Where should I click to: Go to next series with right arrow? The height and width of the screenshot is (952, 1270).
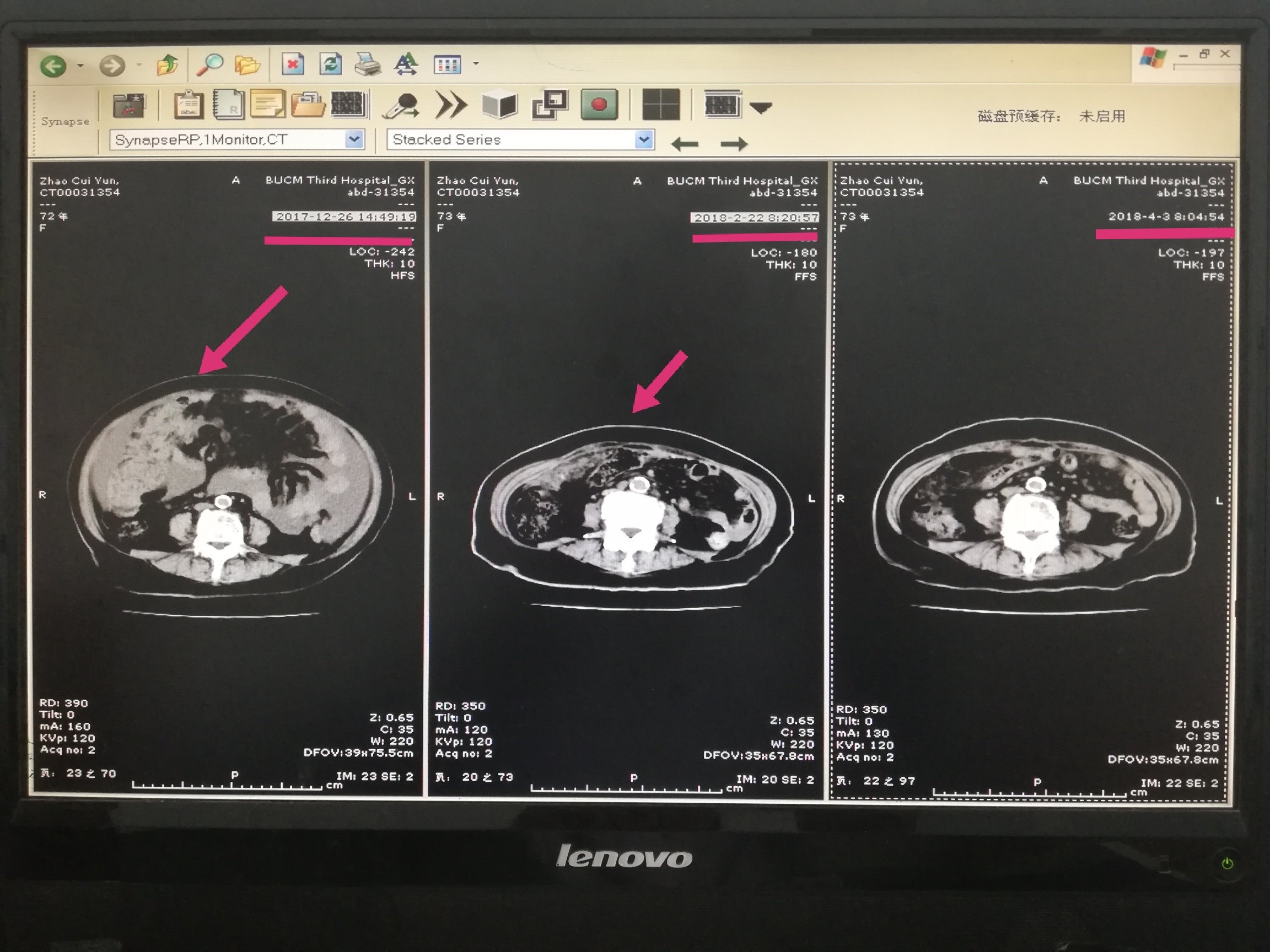click(734, 144)
